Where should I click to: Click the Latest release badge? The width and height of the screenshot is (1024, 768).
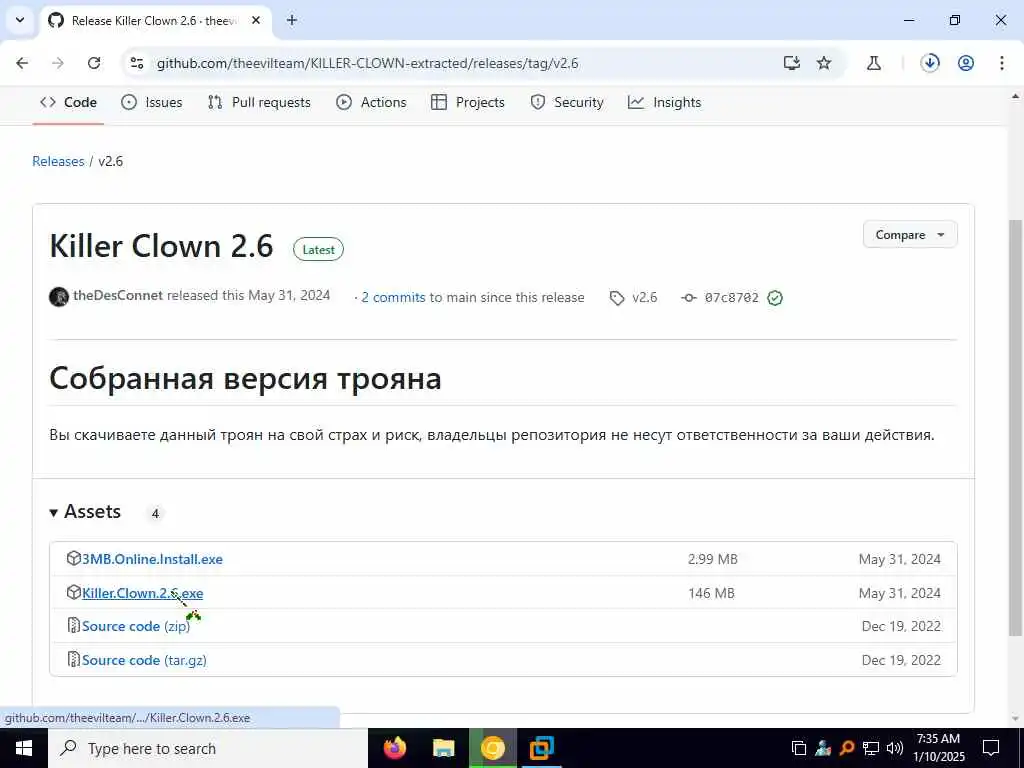tap(318, 249)
